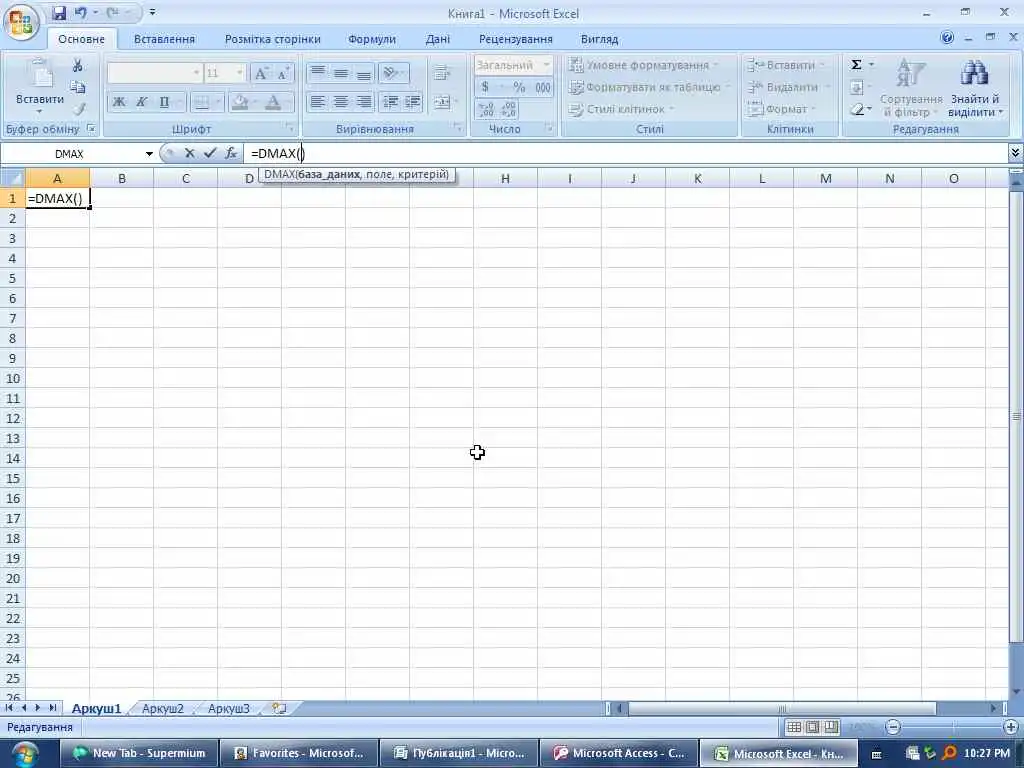This screenshot has width=1024, height=768.
Task: Confirm the formula entry with the checkmark
Action: click(210, 153)
